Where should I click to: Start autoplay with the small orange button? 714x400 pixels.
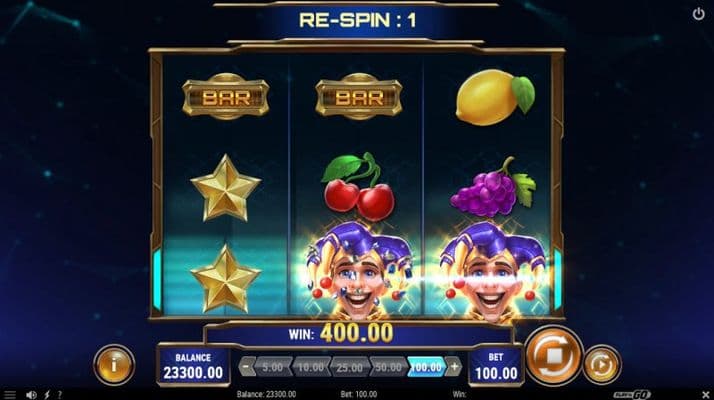pos(602,364)
